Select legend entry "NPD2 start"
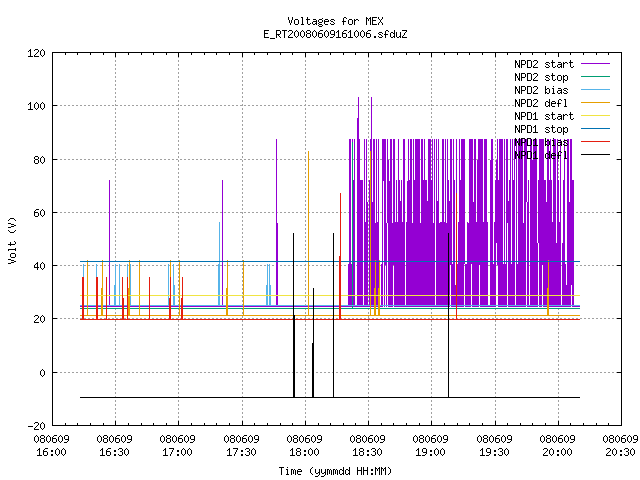 544,64
